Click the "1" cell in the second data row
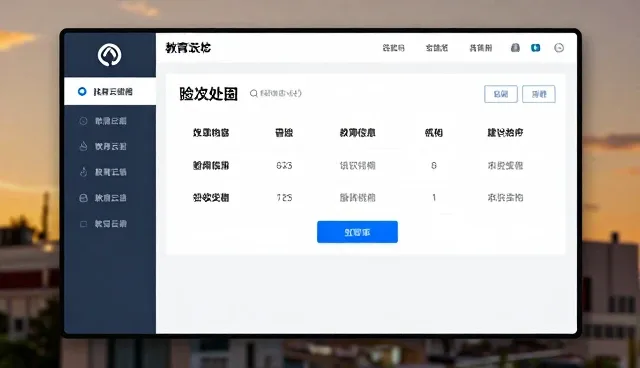 (434, 198)
